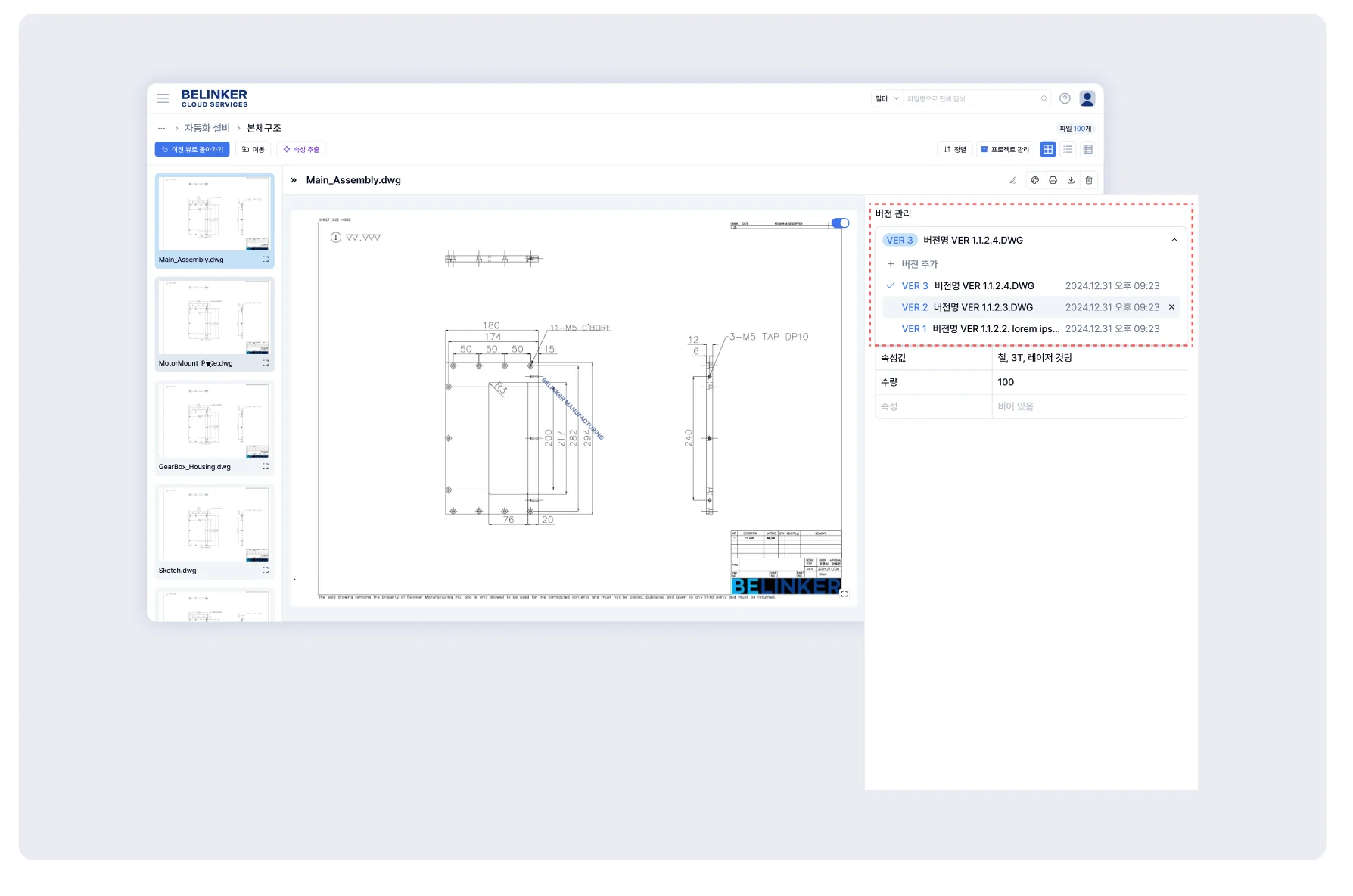Click the 이전 뷰로 돌아가기 button
The image size is (1353, 896).
192,150
